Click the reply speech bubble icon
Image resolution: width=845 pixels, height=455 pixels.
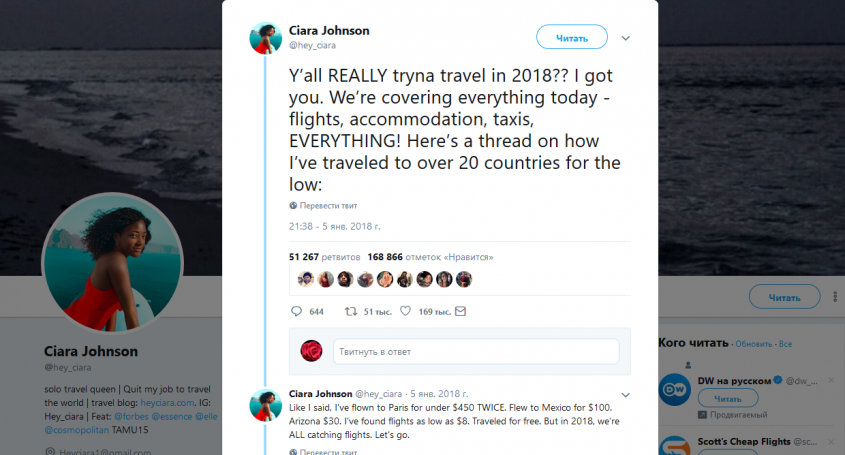click(x=296, y=311)
